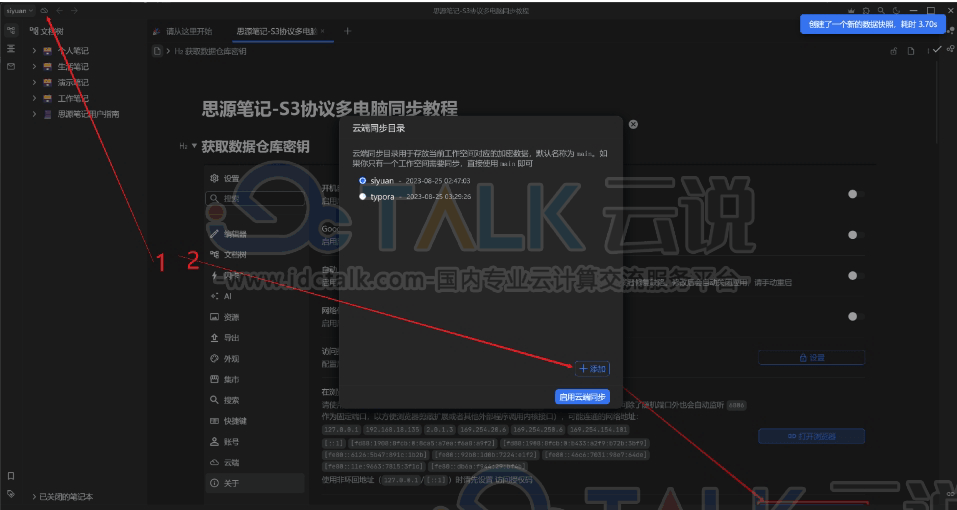Open the 云端 settings item

click(255, 462)
